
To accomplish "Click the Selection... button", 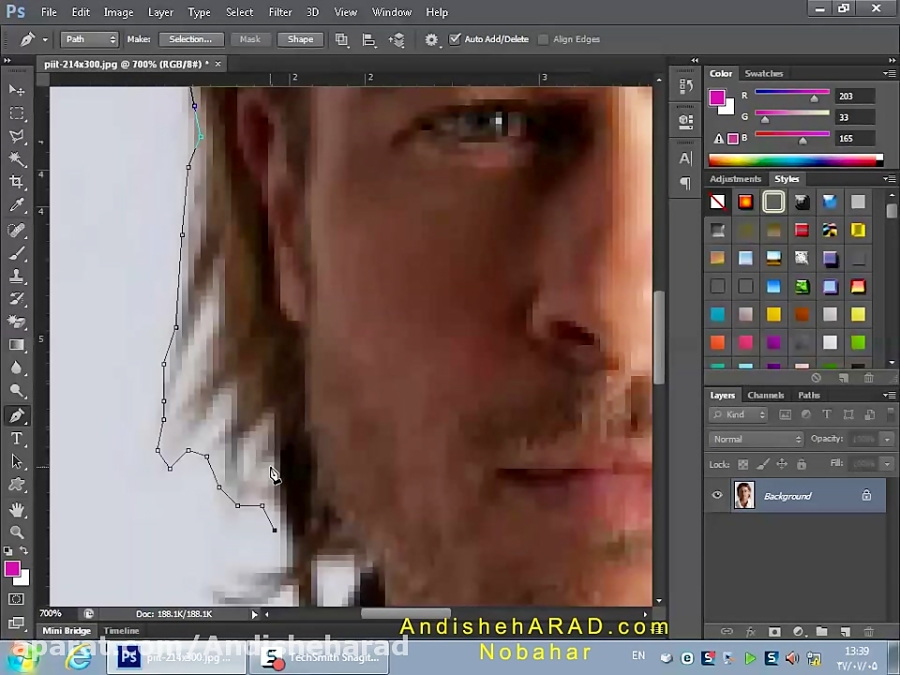I will click(191, 39).
